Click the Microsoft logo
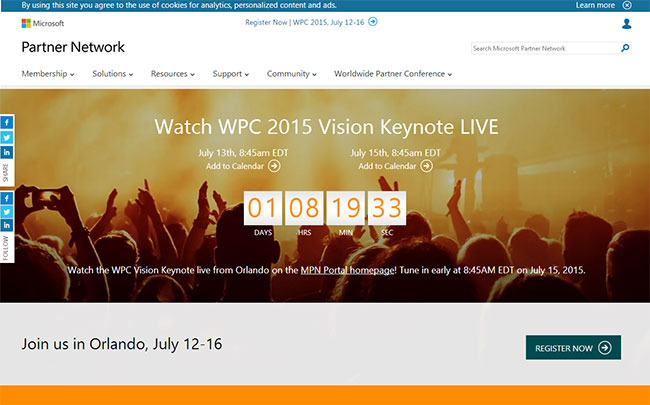 [41, 22]
